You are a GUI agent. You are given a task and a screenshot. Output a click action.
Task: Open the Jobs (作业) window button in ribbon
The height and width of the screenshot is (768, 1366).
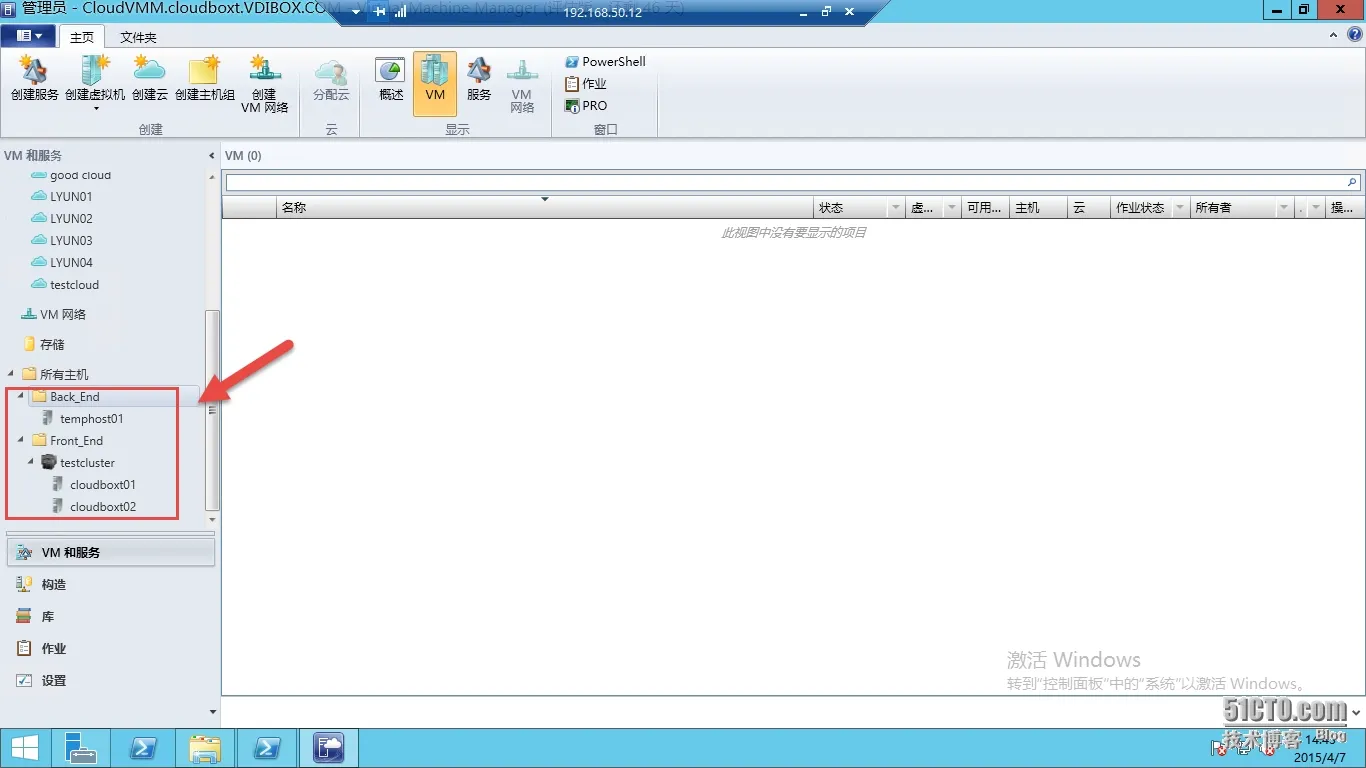point(587,84)
